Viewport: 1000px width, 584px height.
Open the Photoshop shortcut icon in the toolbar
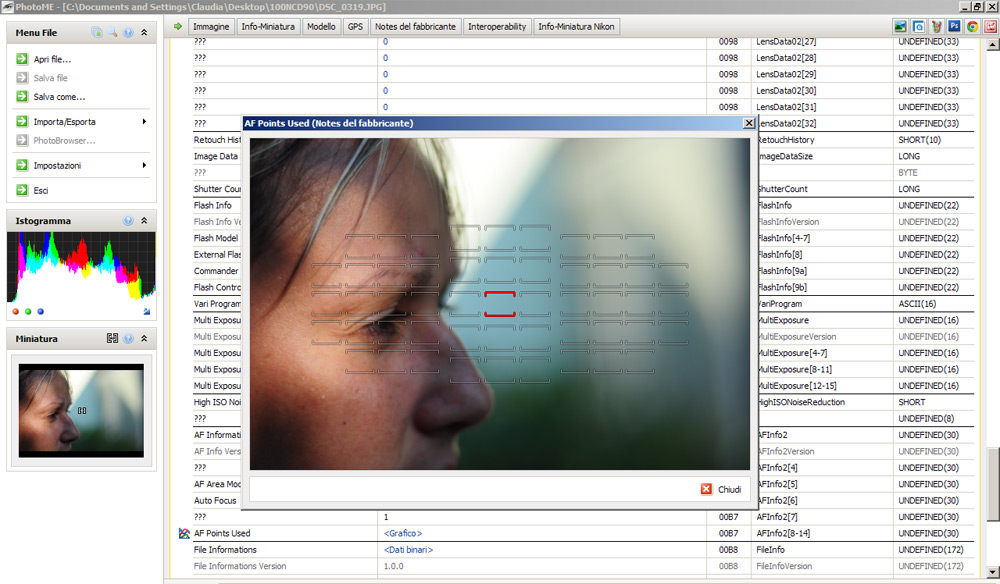[x=954, y=27]
